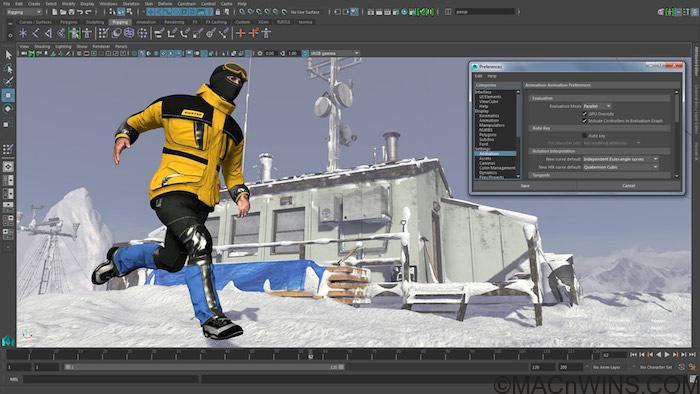
Task: Expand the Tangents section in Preferences
Action: (599, 175)
